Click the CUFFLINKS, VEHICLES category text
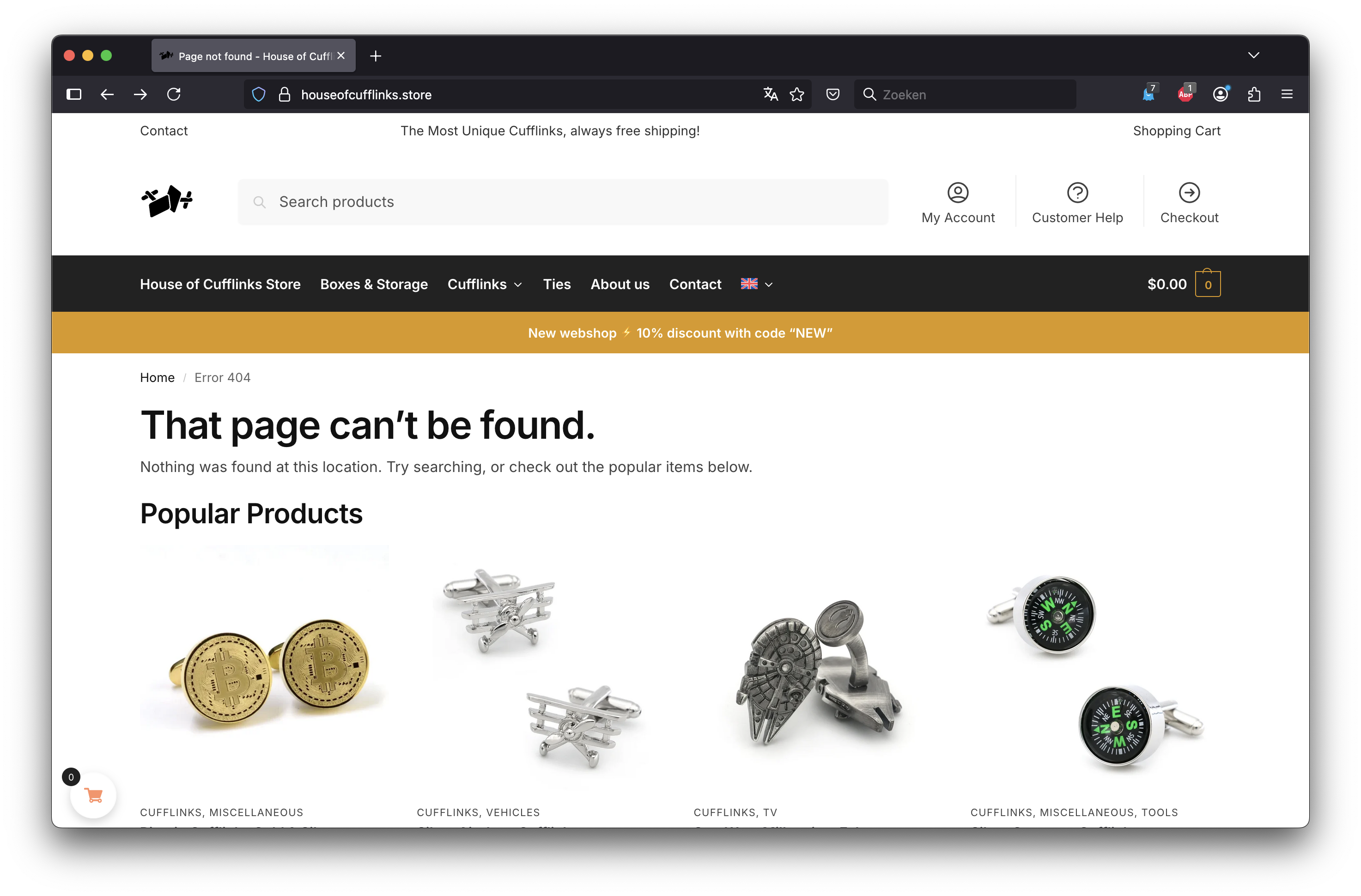Viewport: 1361px width, 896px height. coord(479,812)
